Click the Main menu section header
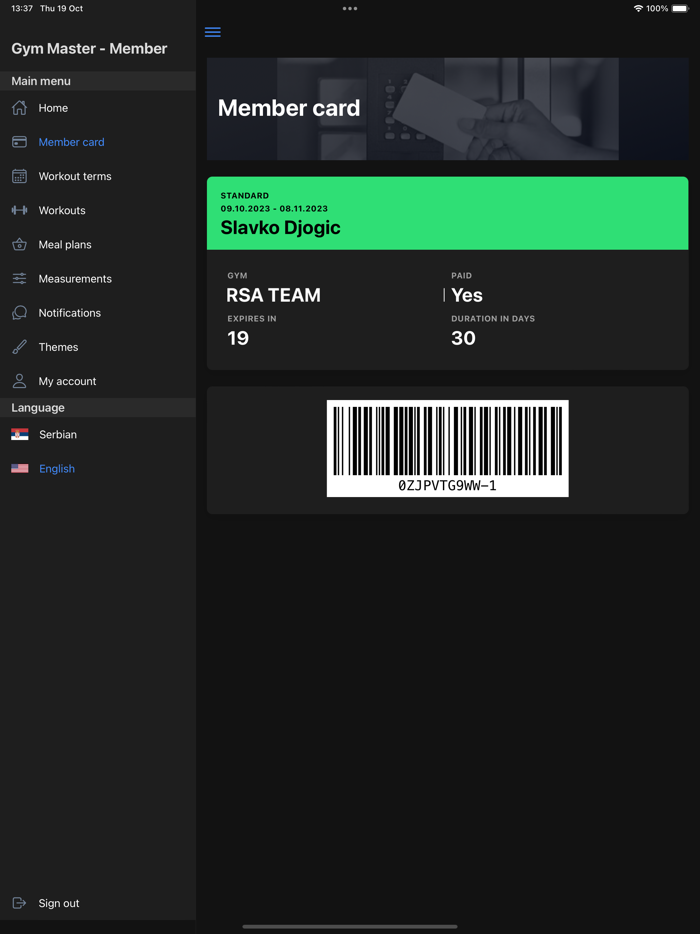This screenshot has width=700, height=934. pos(98,81)
